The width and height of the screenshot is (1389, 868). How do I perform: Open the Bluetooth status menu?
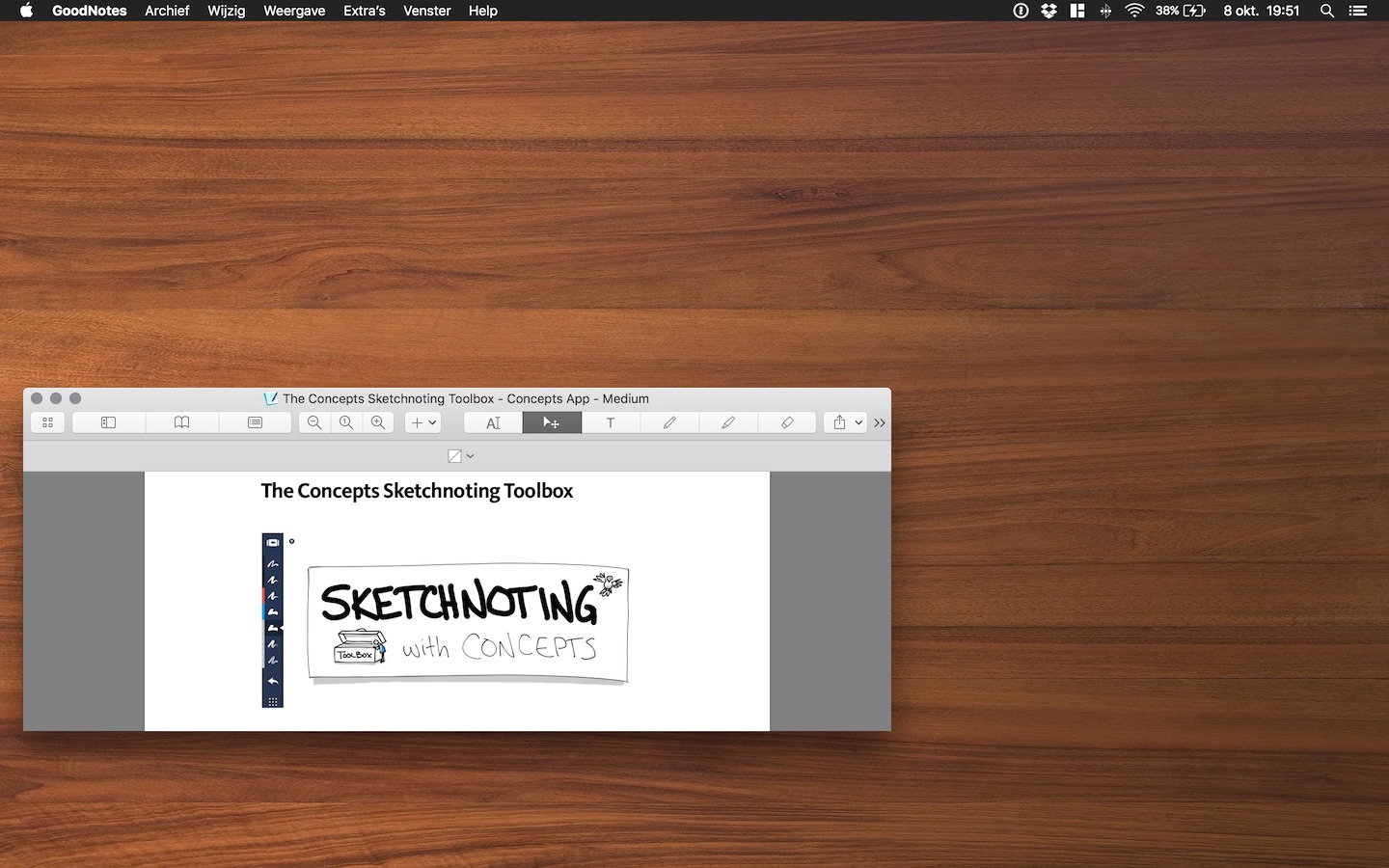tap(1105, 11)
